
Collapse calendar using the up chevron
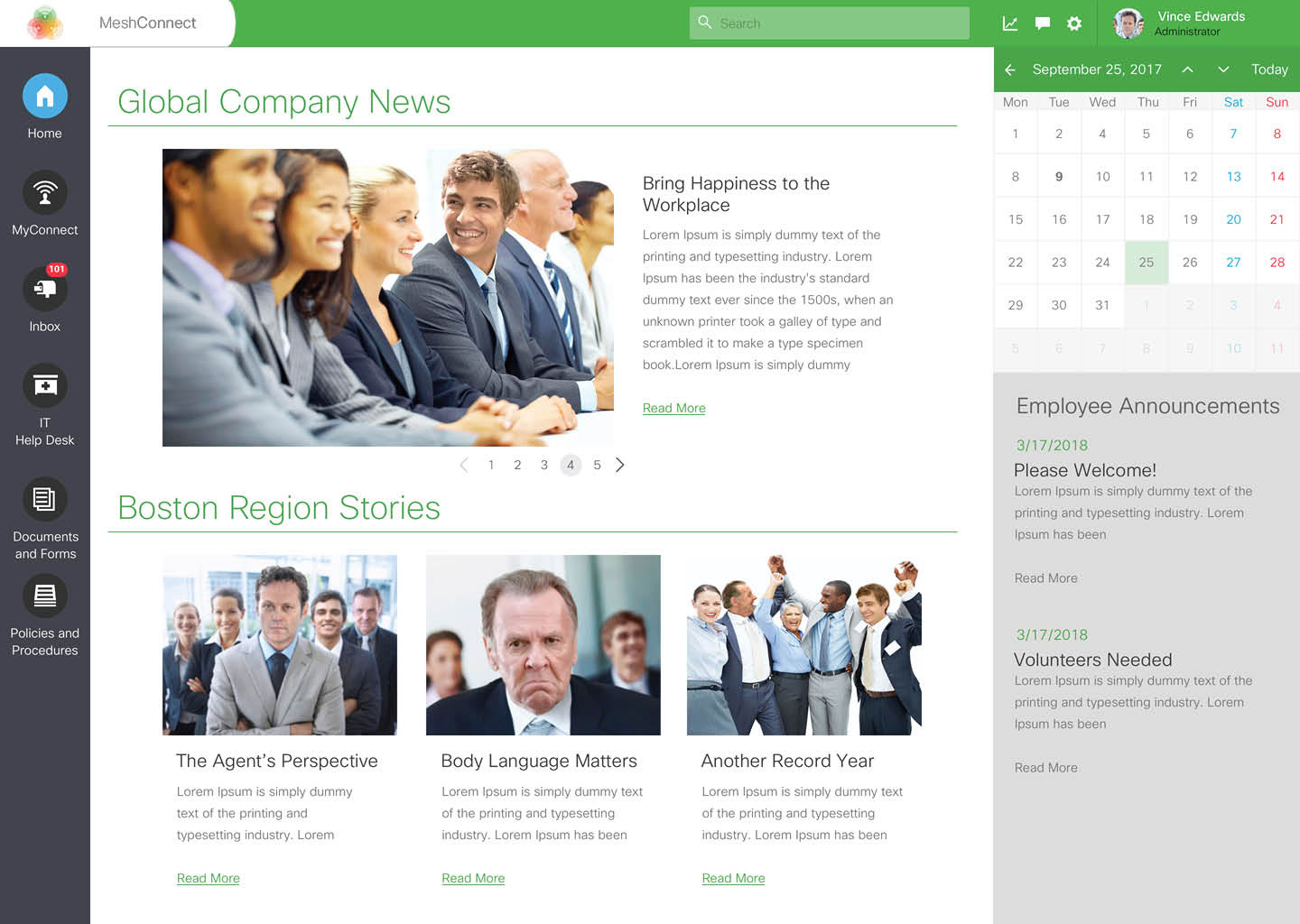click(1187, 69)
